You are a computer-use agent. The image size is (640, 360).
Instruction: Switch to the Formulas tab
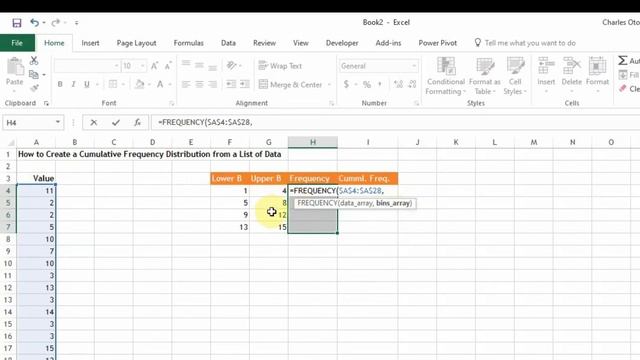click(189, 43)
